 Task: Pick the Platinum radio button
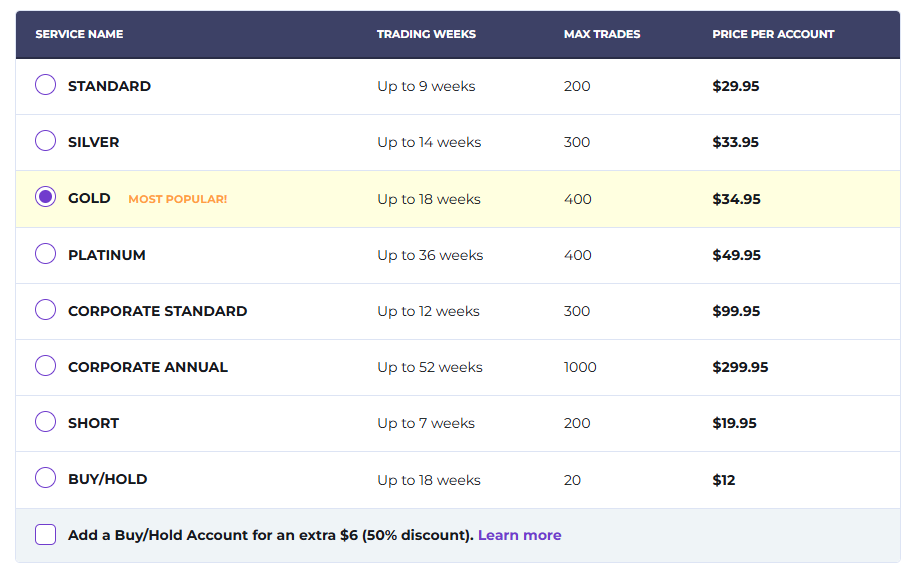tap(45, 254)
